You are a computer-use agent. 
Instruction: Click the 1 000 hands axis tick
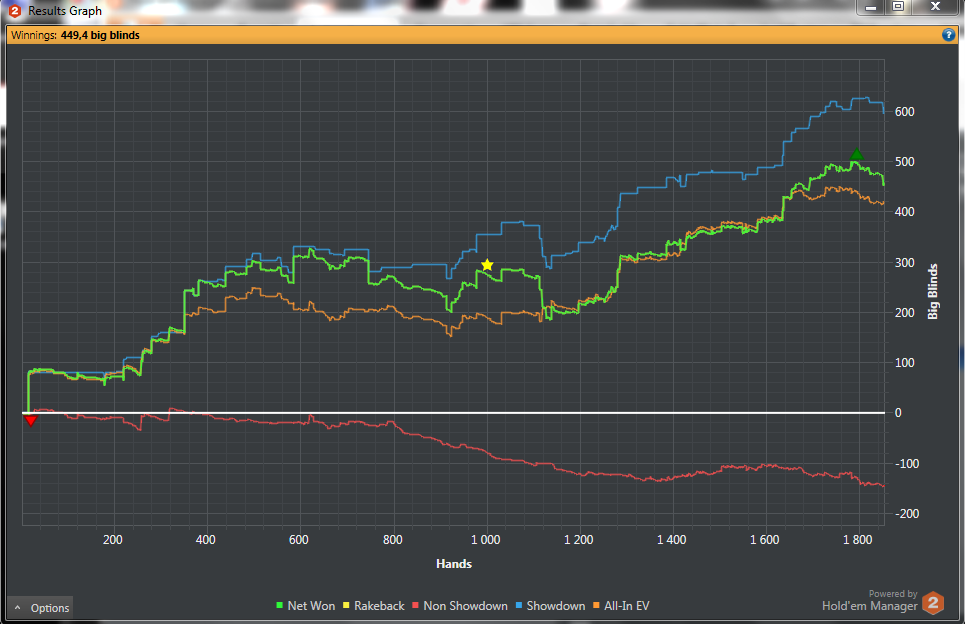click(x=486, y=540)
